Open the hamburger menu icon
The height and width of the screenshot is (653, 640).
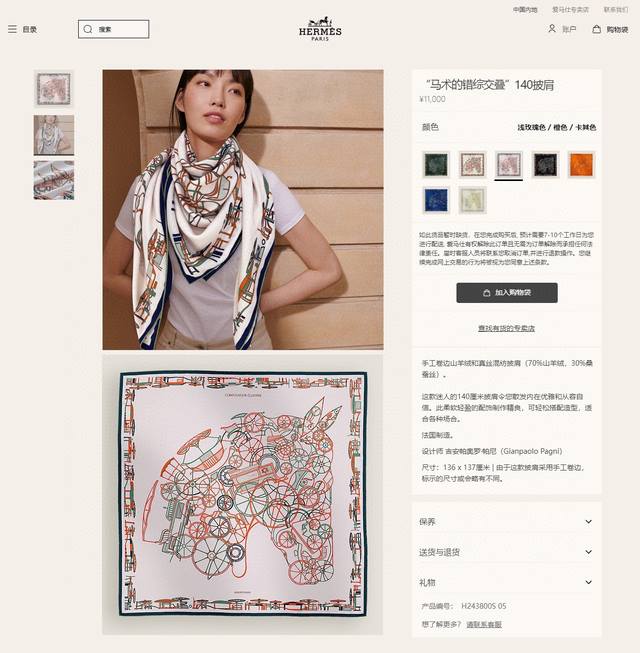pos(12,29)
